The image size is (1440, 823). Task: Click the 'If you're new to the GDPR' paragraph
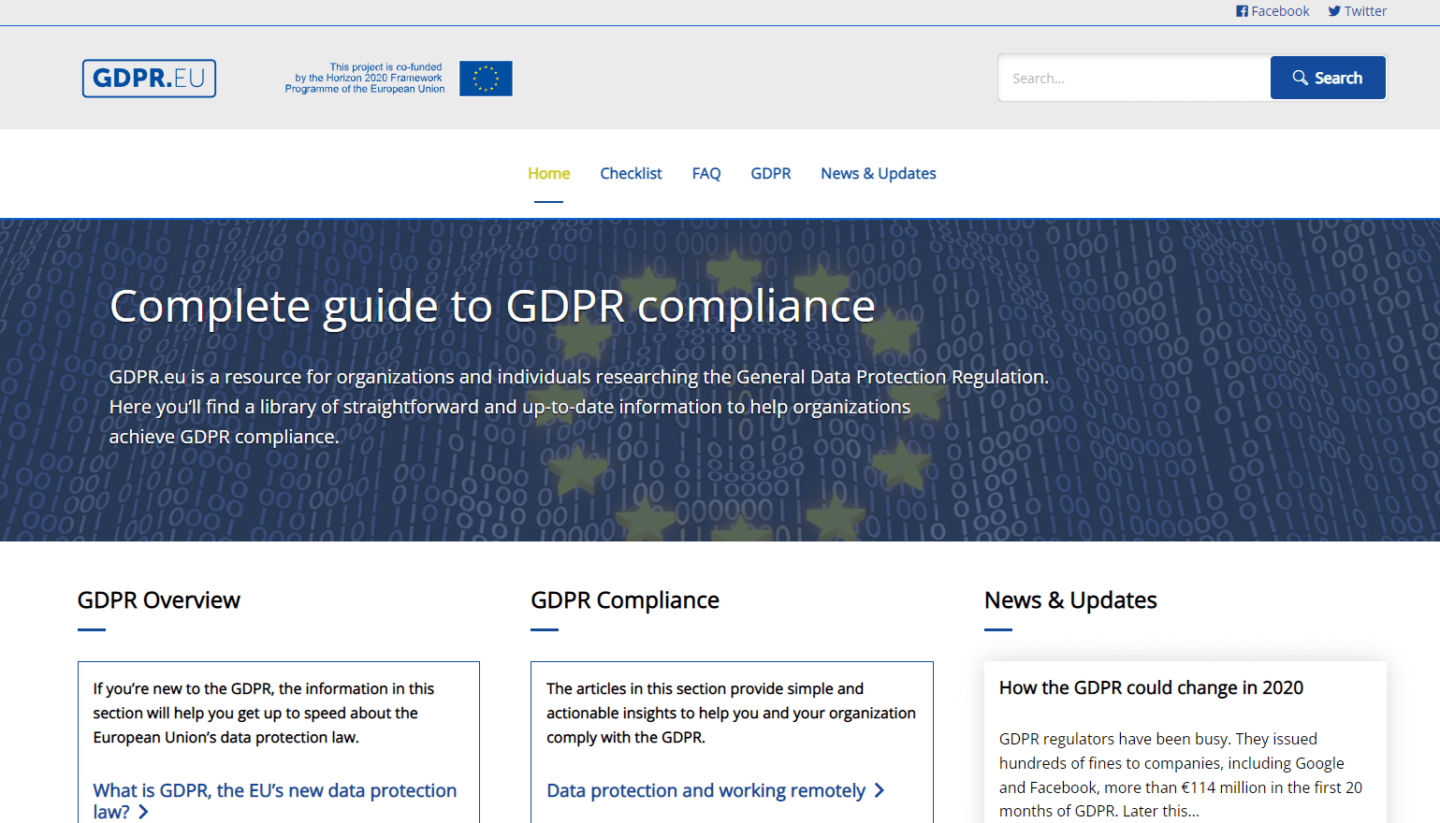(x=264, y=713)
